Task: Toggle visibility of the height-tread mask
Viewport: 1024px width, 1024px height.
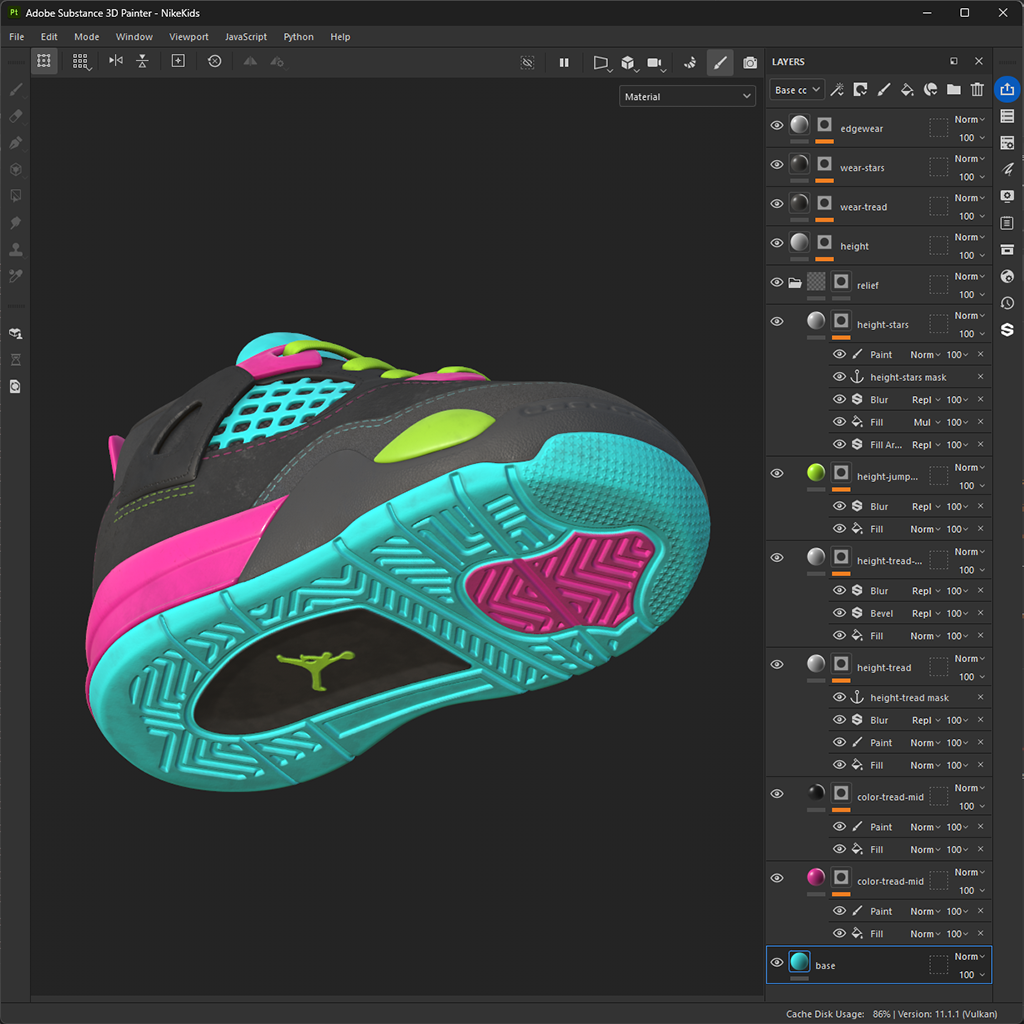Action: pyautogui.click(x=840, y=697)
